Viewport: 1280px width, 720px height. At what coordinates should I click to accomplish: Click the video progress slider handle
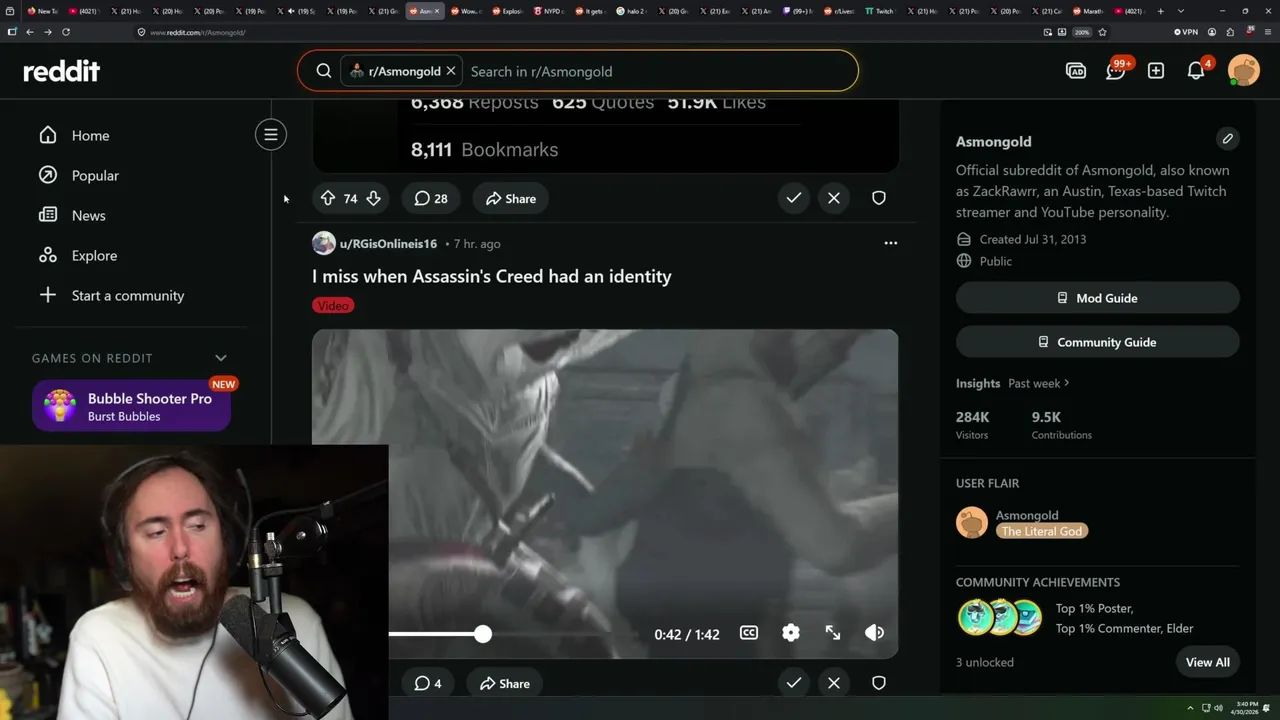click(x=483, y=634)
